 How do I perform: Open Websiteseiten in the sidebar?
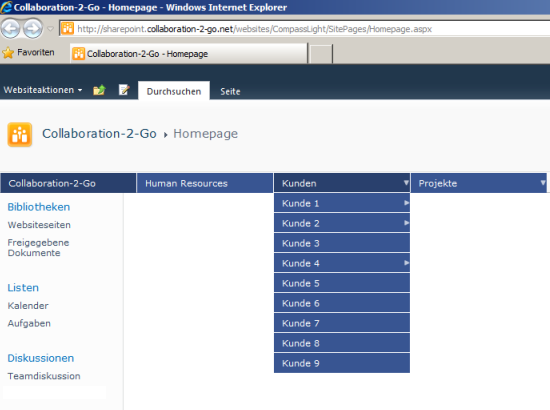[x=39, y=225]
